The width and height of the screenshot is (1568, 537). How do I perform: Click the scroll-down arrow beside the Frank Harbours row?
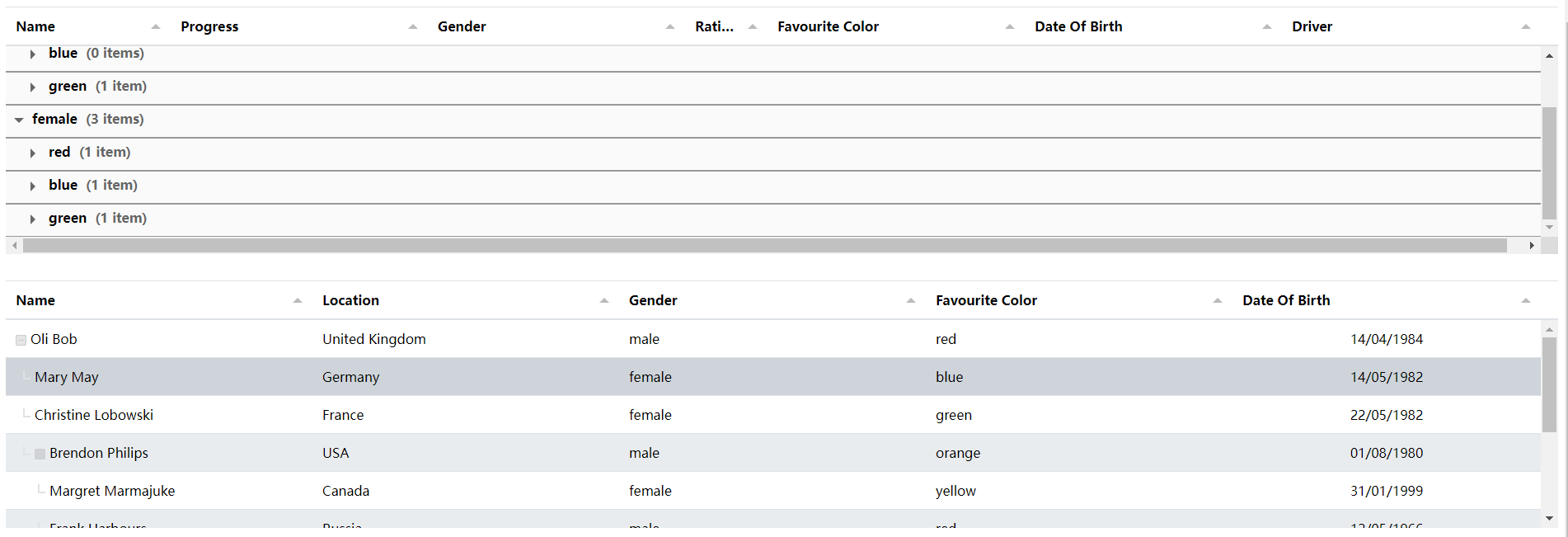point(1549,518)
